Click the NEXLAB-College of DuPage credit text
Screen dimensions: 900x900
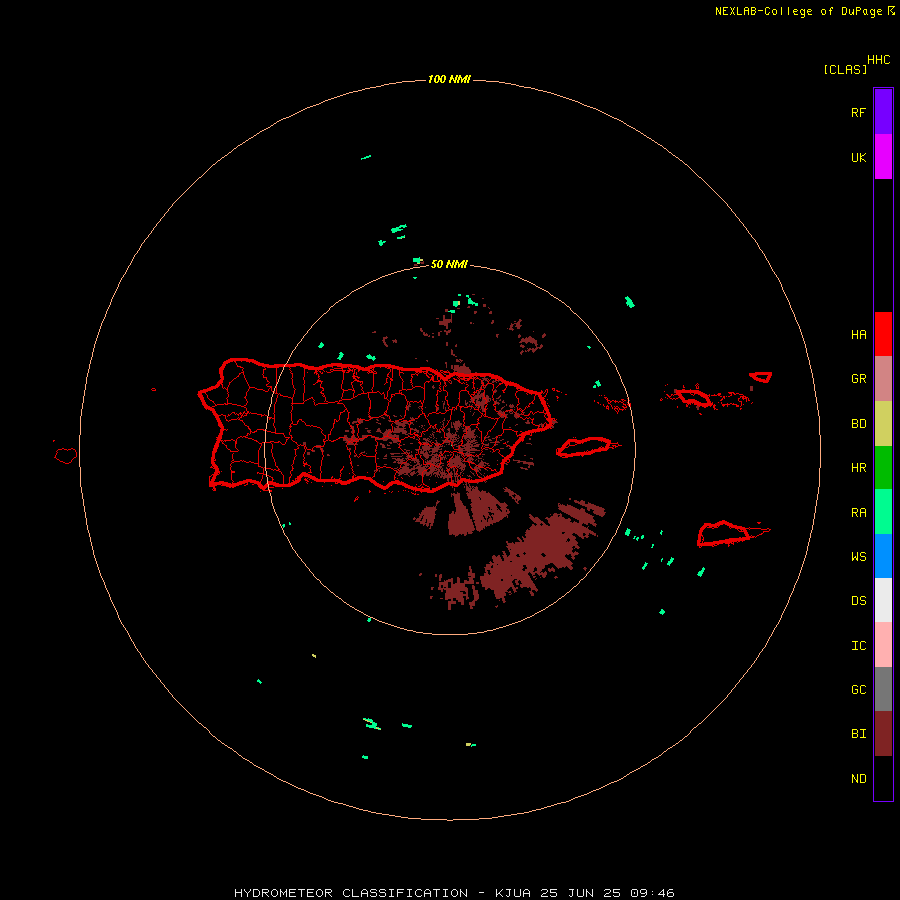click(x=798, y=11)
